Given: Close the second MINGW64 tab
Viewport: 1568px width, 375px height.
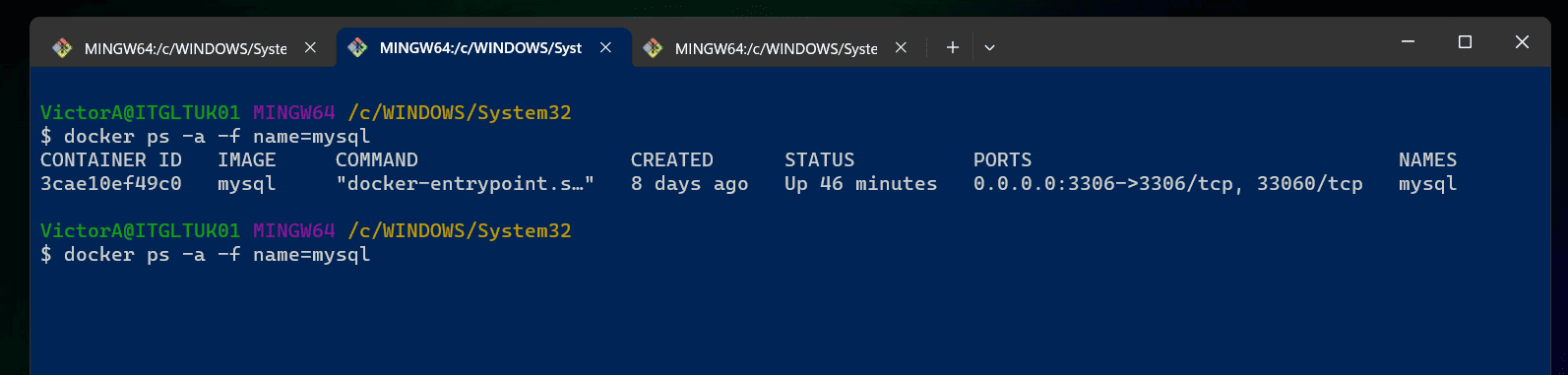Looking at the screenshot, I should 605,47.
